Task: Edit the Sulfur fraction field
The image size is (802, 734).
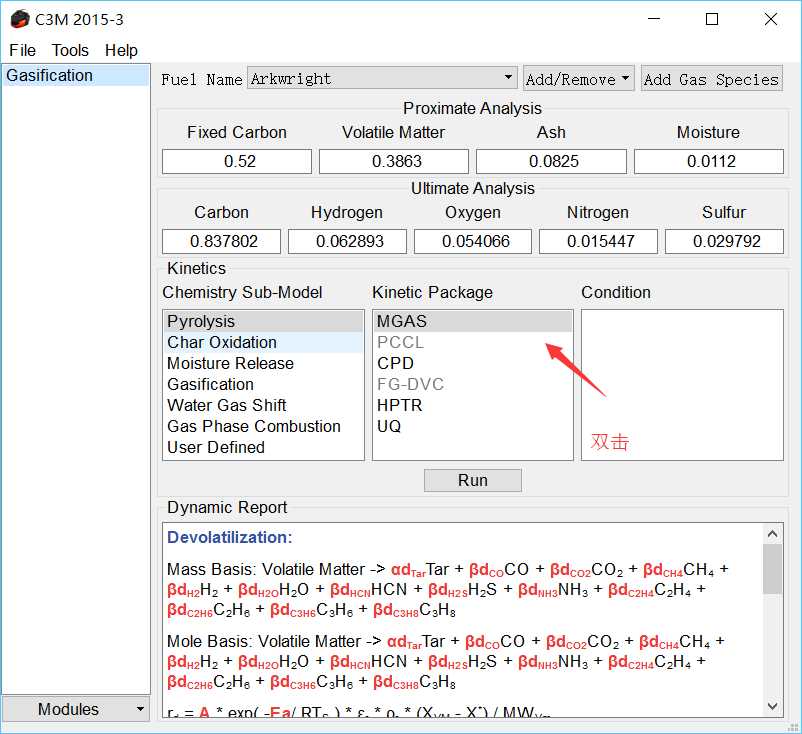Action: pos(724,241)
